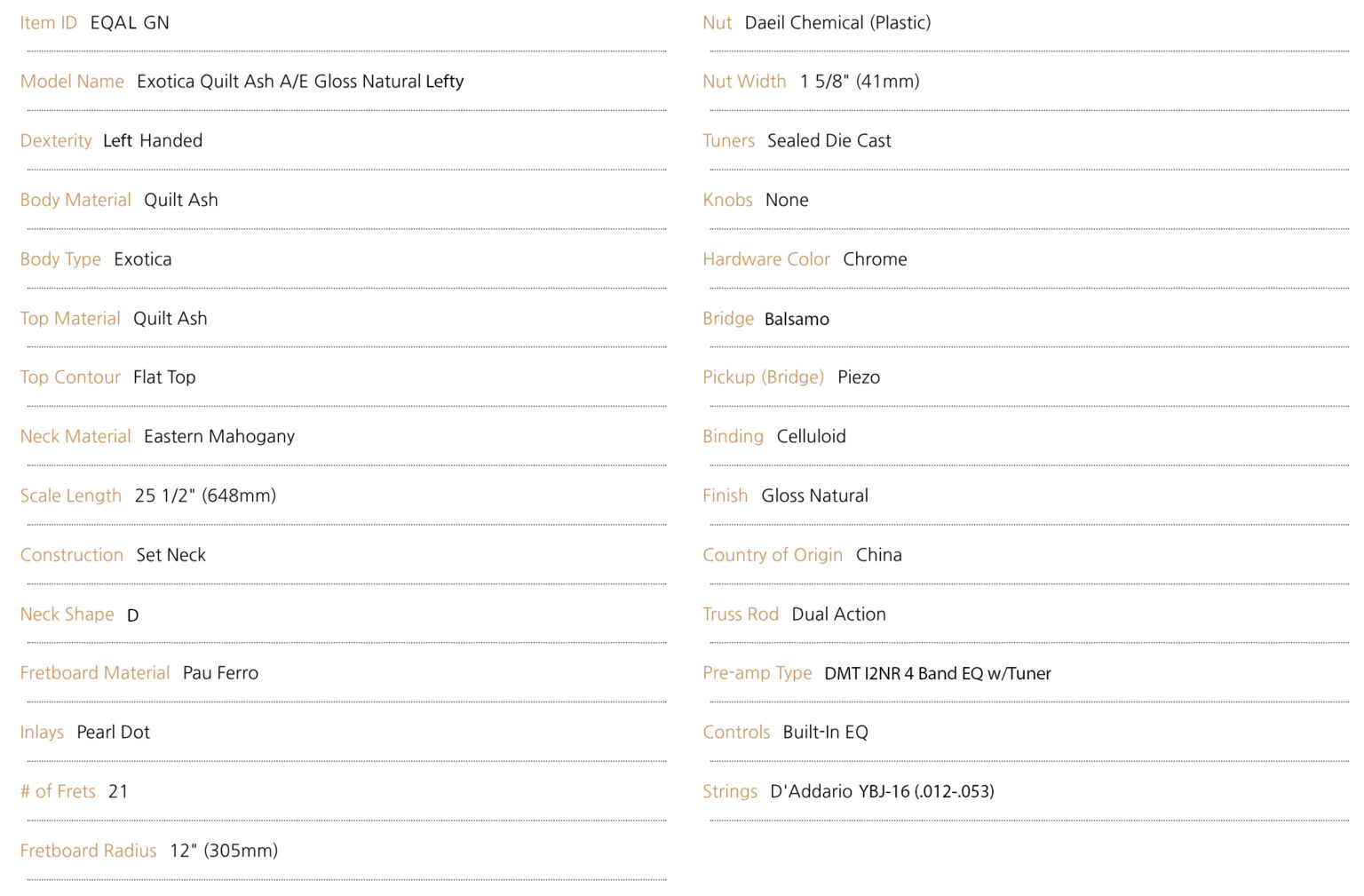Click the Dexterity label
Screen dimensions: 1364x896
[56, 141]
